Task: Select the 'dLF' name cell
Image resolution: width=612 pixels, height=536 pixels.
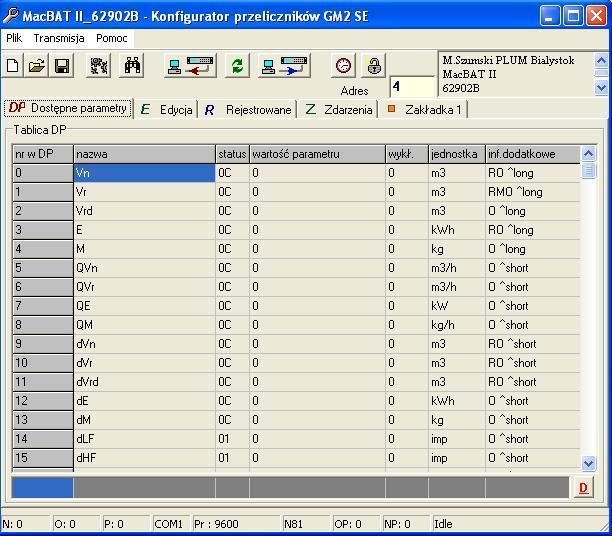Action: (144, 439)
